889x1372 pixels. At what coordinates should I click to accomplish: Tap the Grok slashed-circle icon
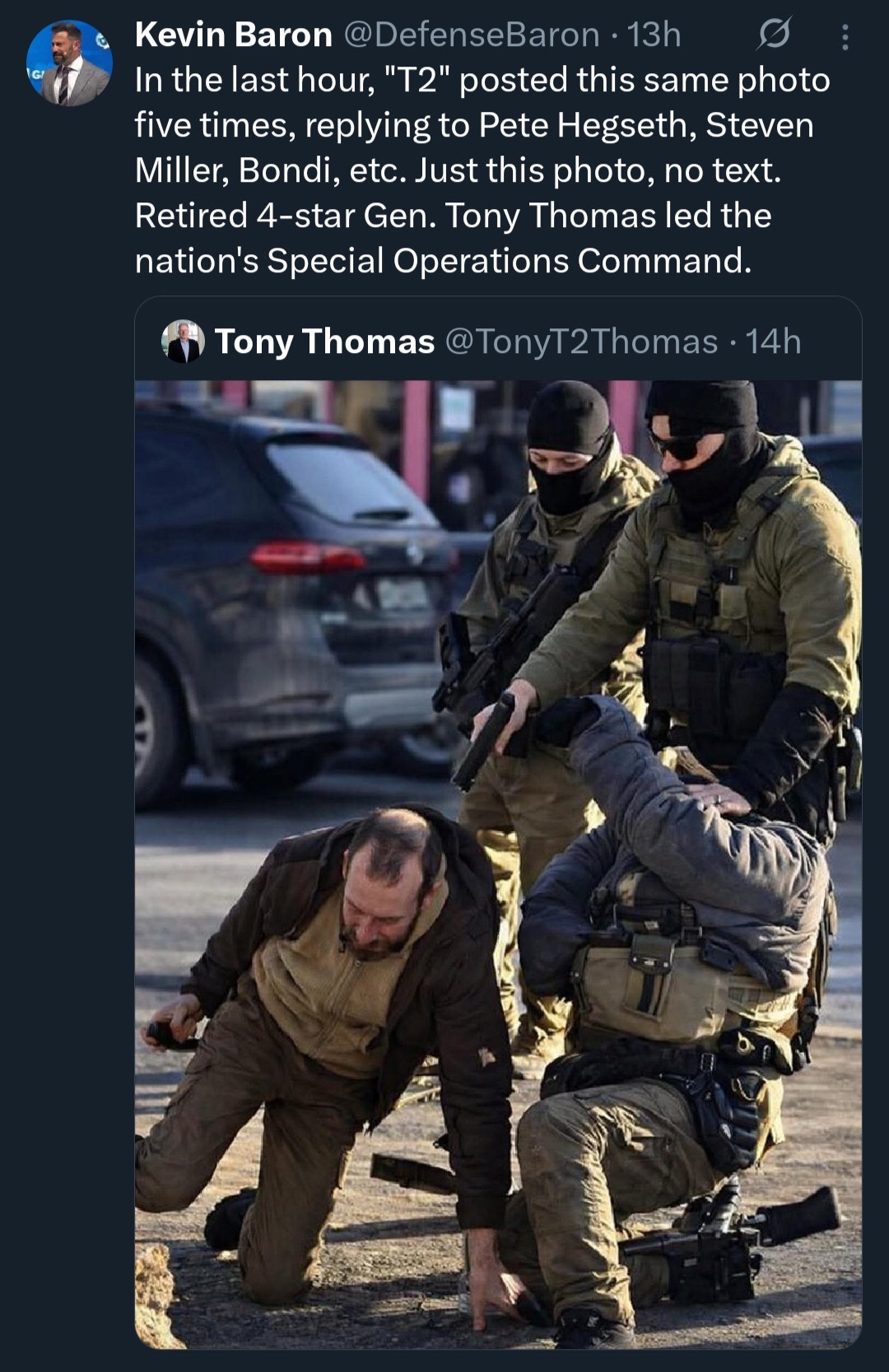pyautogui.click(x=773, y=35)
